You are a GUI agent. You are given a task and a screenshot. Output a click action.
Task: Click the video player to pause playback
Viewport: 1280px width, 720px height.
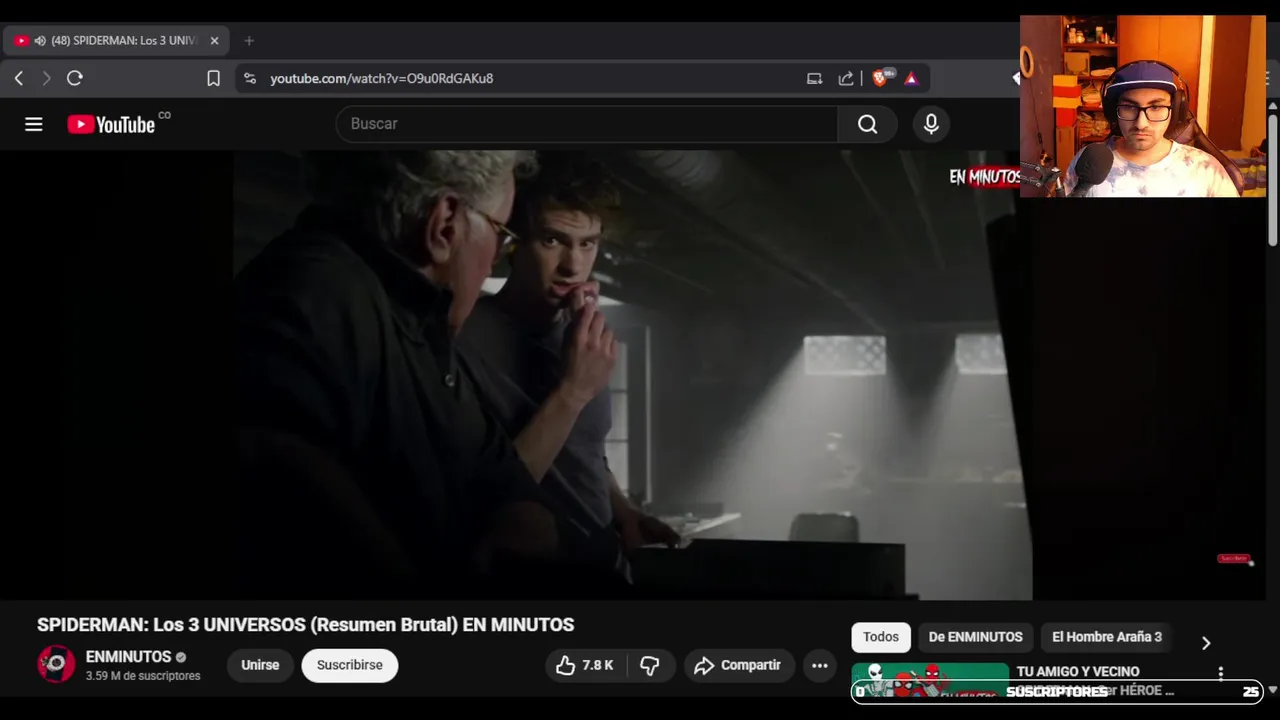(x=632, y=375)
